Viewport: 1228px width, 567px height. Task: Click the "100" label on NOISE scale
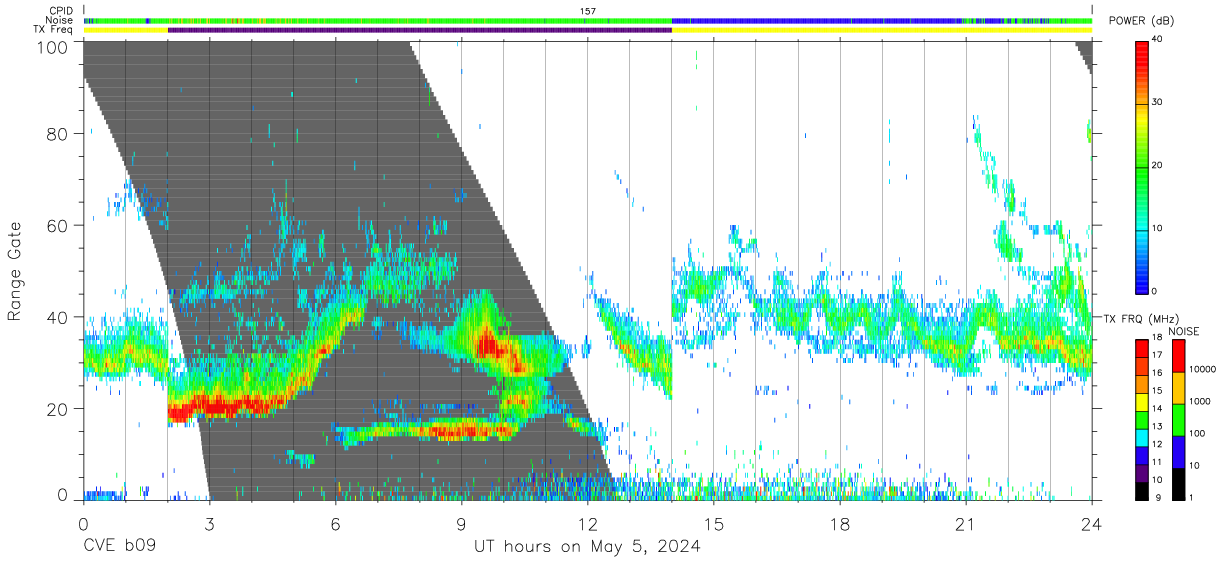1198,434
